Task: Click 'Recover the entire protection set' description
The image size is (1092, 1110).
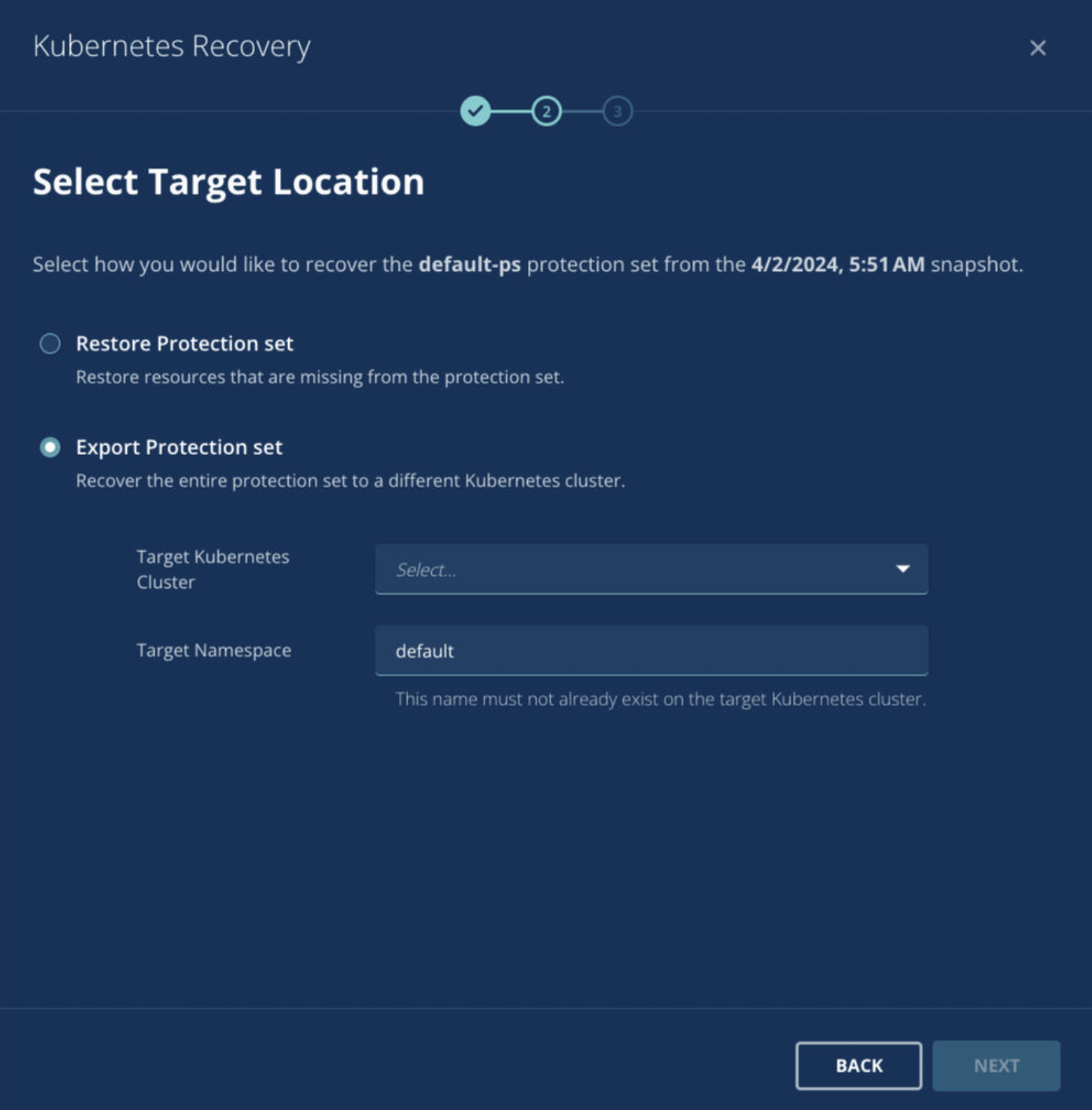Action: (350, 481)
